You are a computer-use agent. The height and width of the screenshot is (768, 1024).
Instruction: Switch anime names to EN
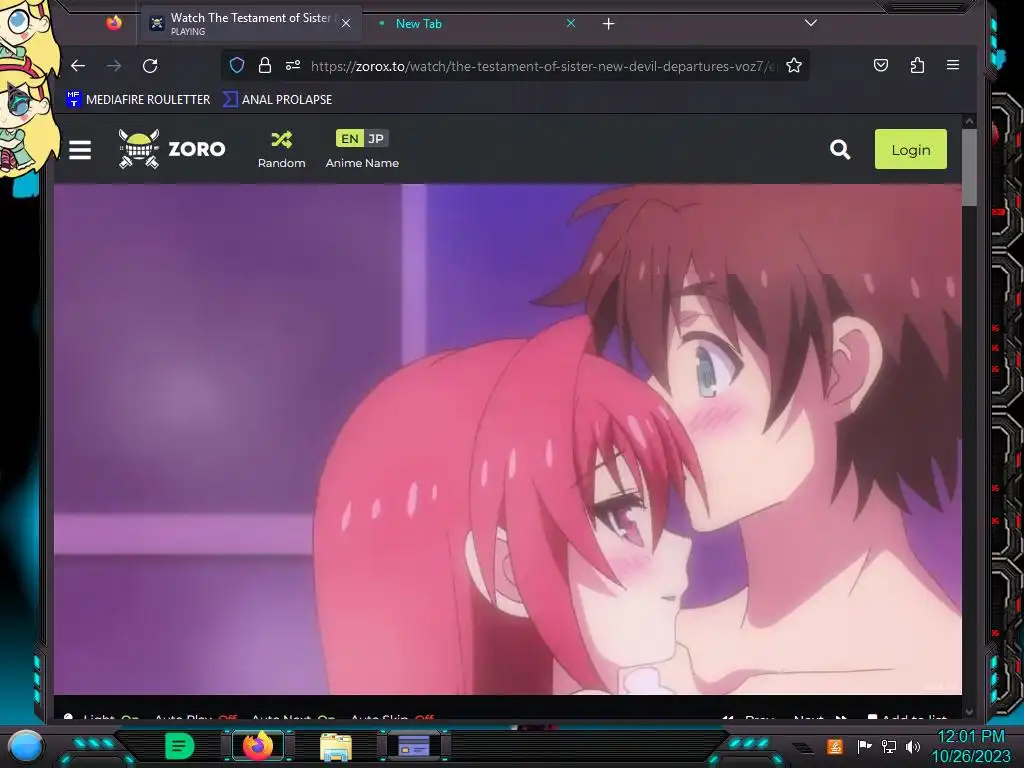coord(349,138)
